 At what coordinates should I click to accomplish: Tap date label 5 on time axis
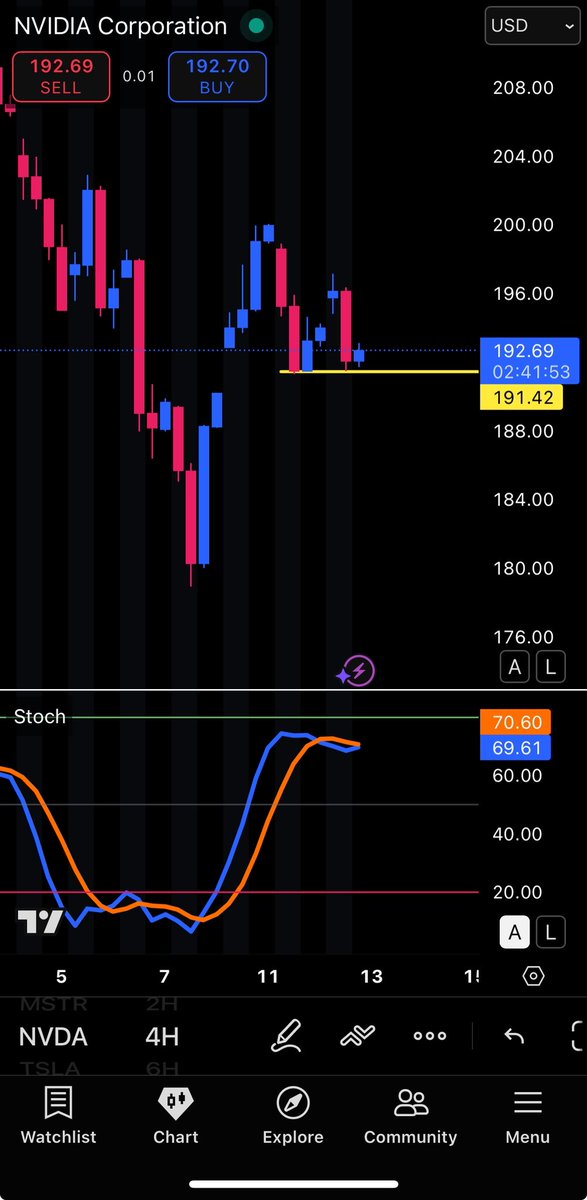pyautogui.click(x=61, y=977)
